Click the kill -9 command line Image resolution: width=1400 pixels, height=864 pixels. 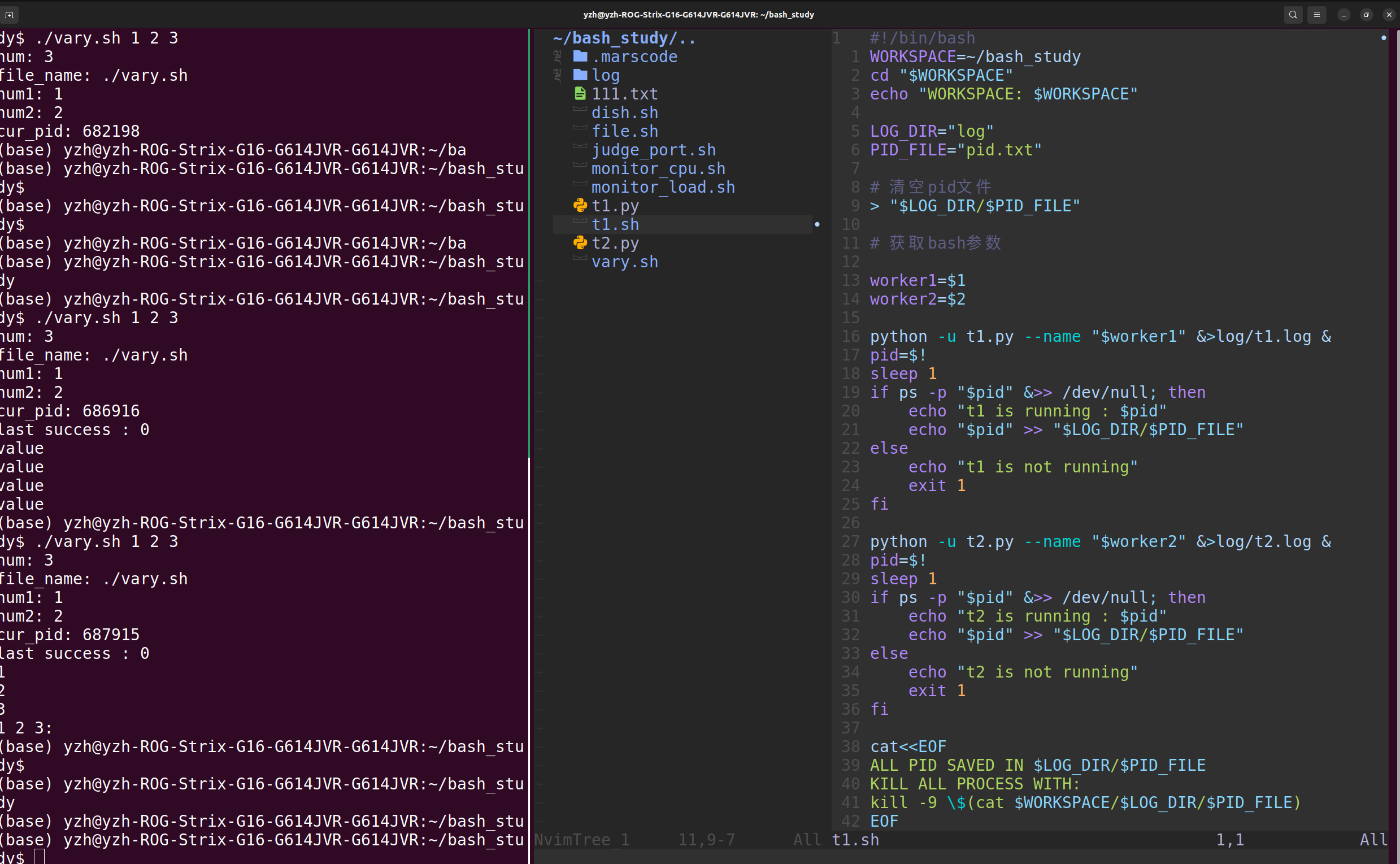pos(1085,802)
